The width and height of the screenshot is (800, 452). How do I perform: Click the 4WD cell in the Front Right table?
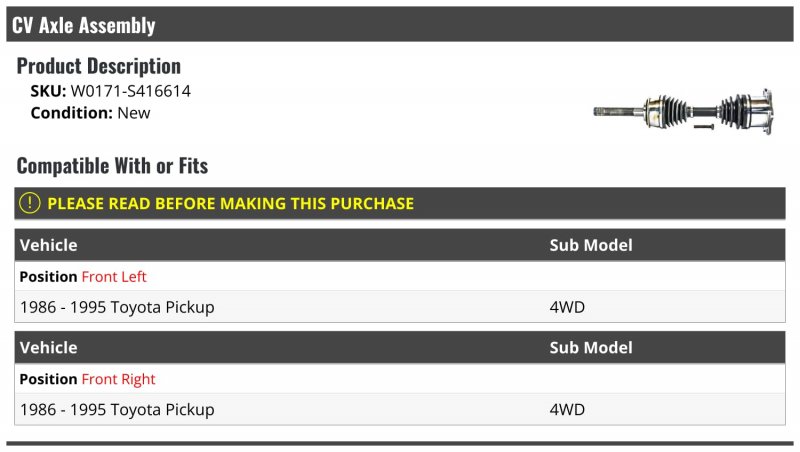tap(567, 410)
